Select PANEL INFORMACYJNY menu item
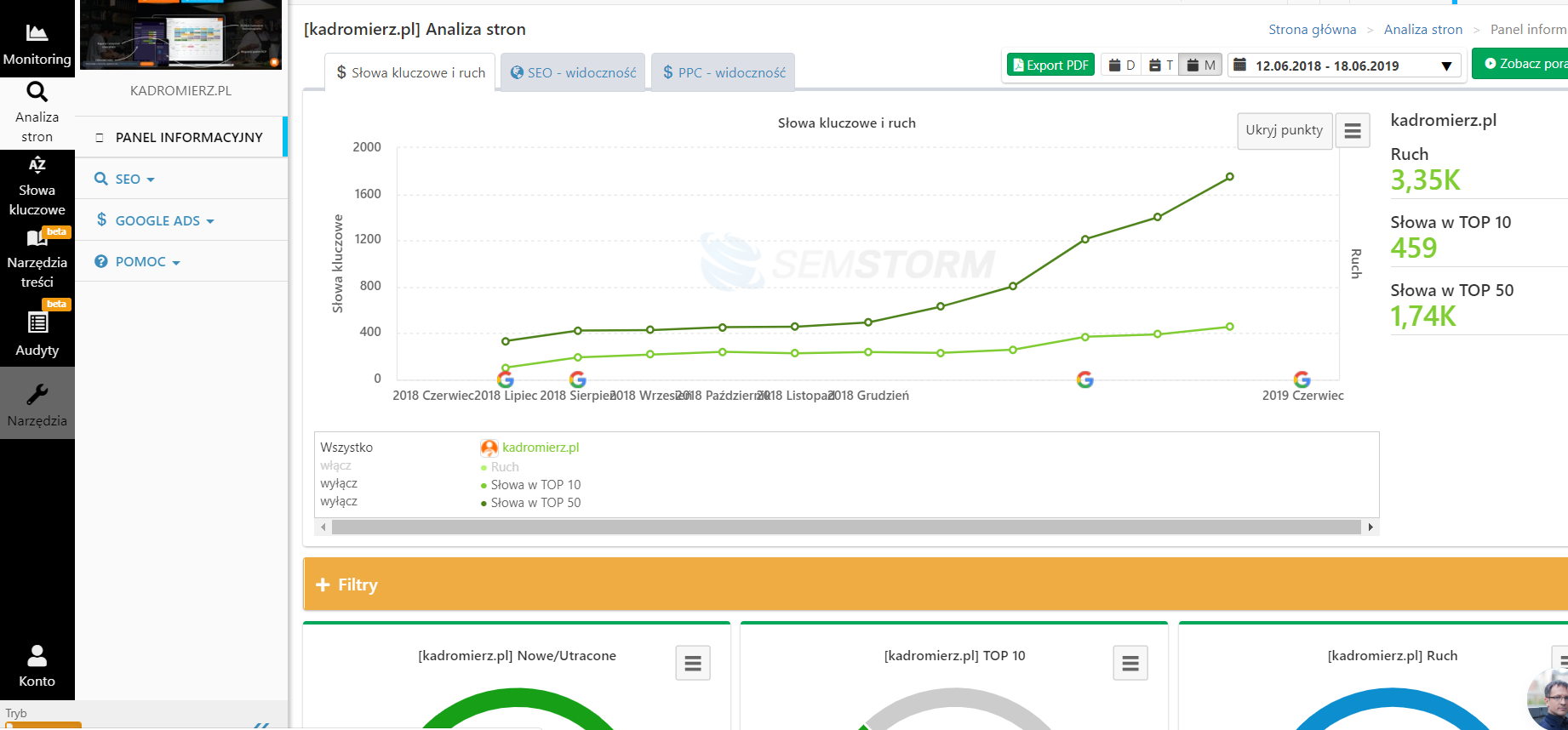Screen dimensions: 1568x730 [x=180, y=137]
